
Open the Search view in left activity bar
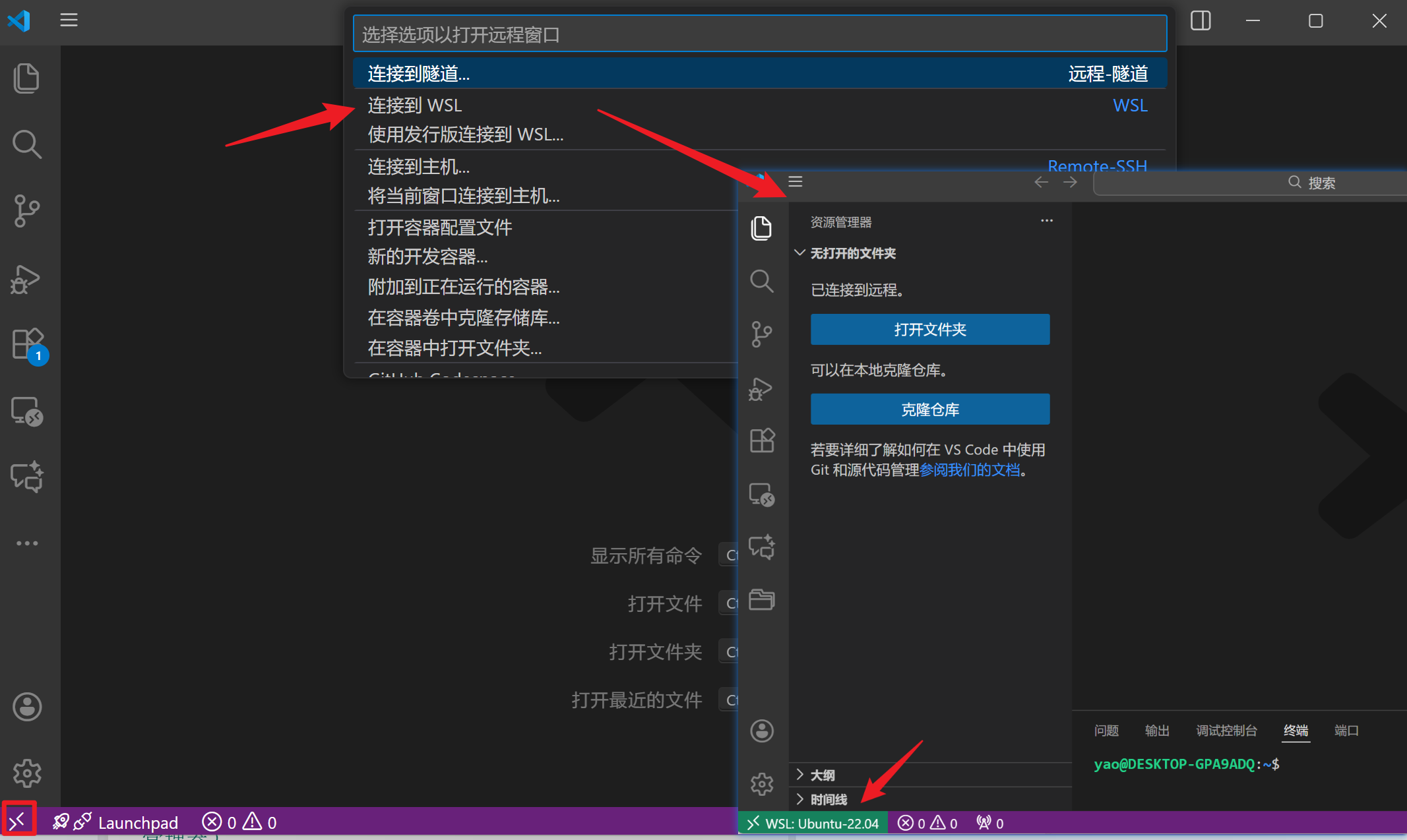[26, 144]
